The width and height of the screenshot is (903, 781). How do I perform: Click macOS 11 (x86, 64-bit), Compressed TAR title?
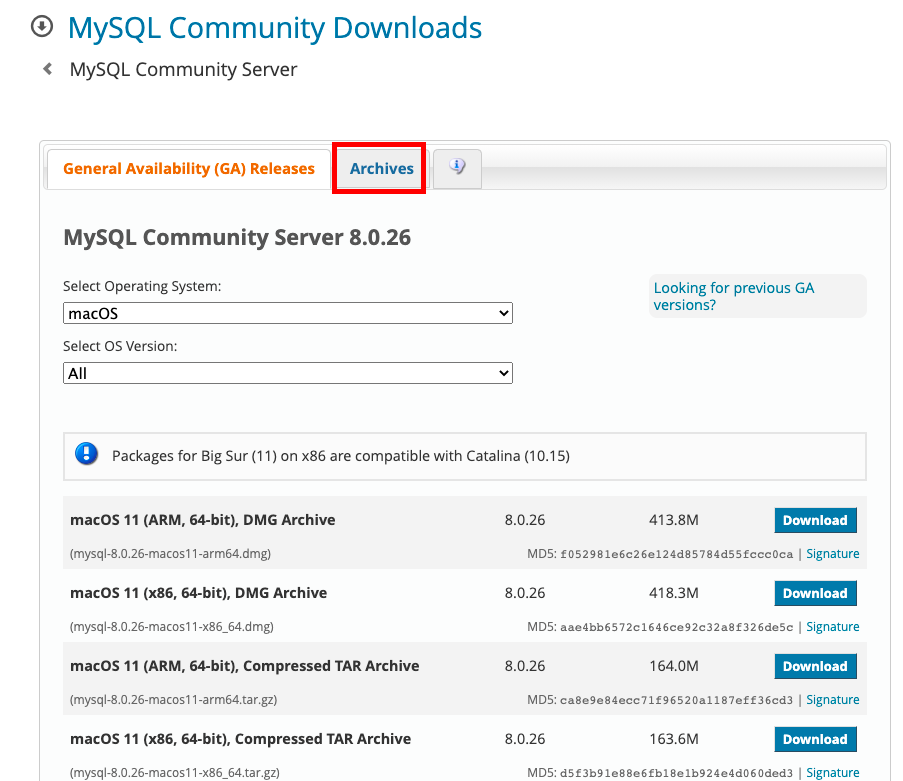[241, 739]
